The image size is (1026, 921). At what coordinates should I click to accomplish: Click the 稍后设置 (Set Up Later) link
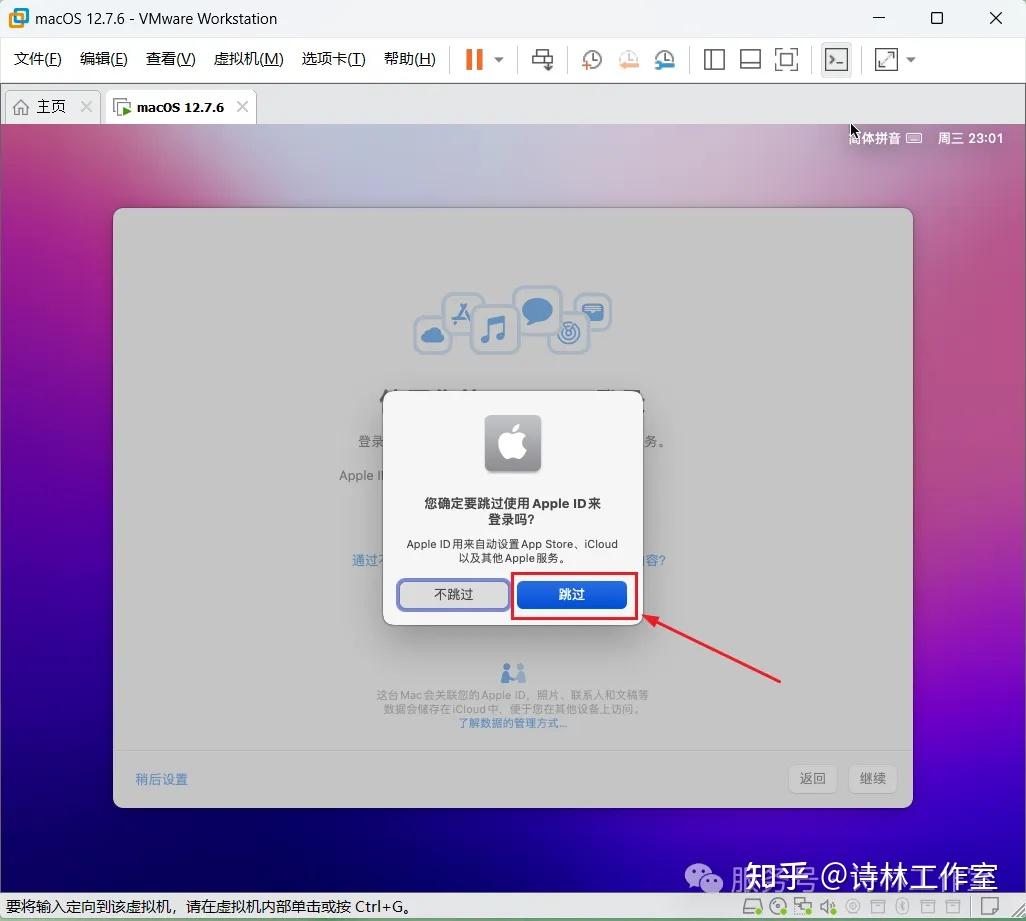coord(162,779)
